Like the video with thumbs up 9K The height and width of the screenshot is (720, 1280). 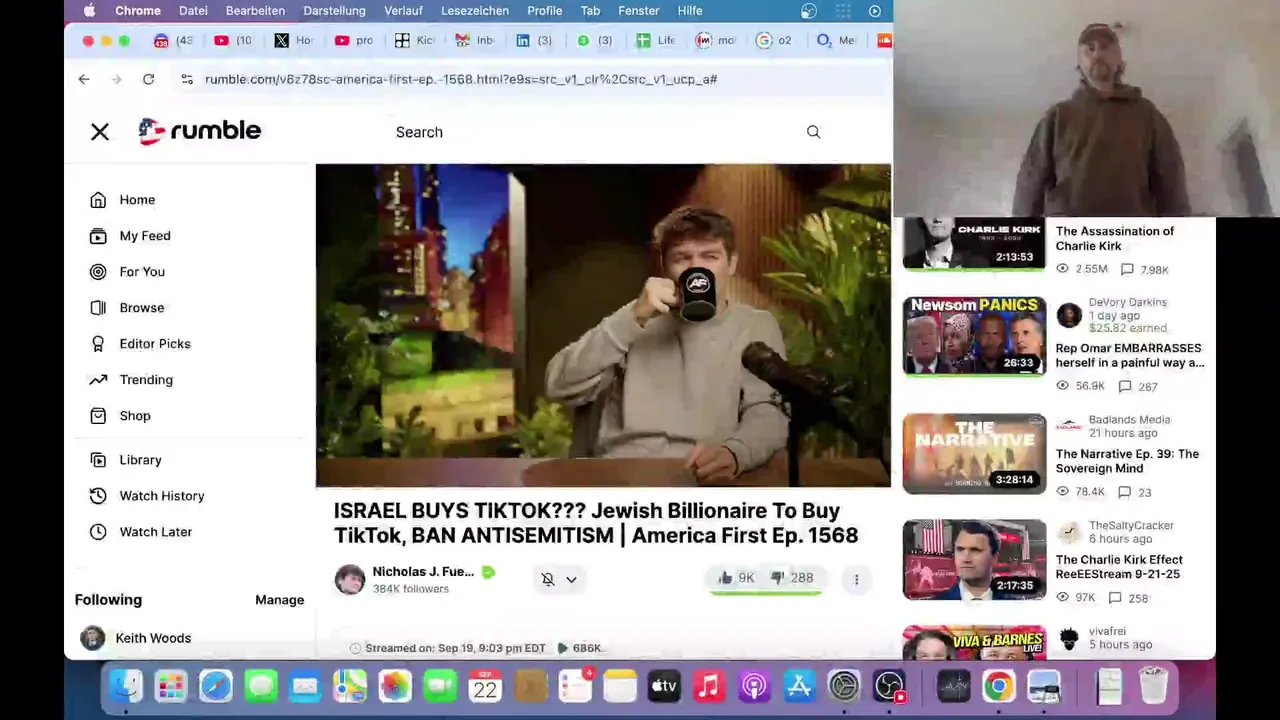[x=735, y=578]
